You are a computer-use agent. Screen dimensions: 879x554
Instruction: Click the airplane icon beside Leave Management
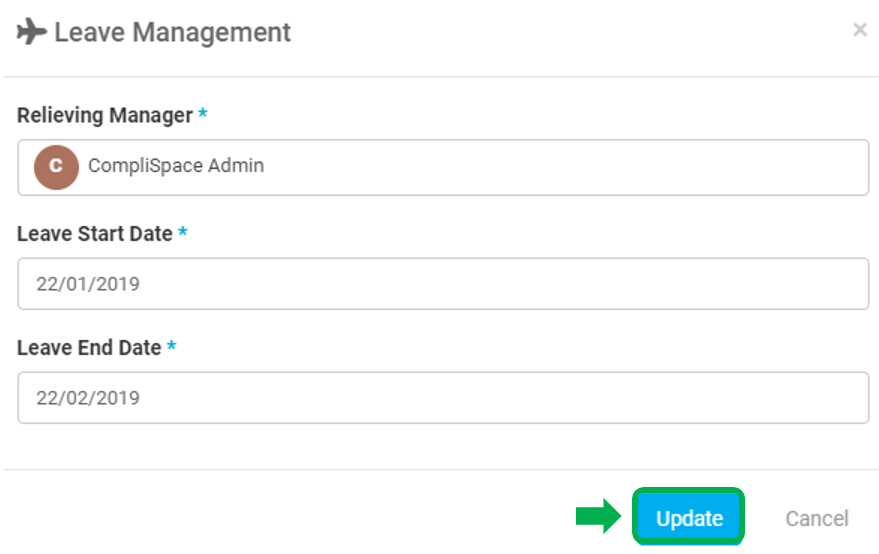(x=31, y=31)
